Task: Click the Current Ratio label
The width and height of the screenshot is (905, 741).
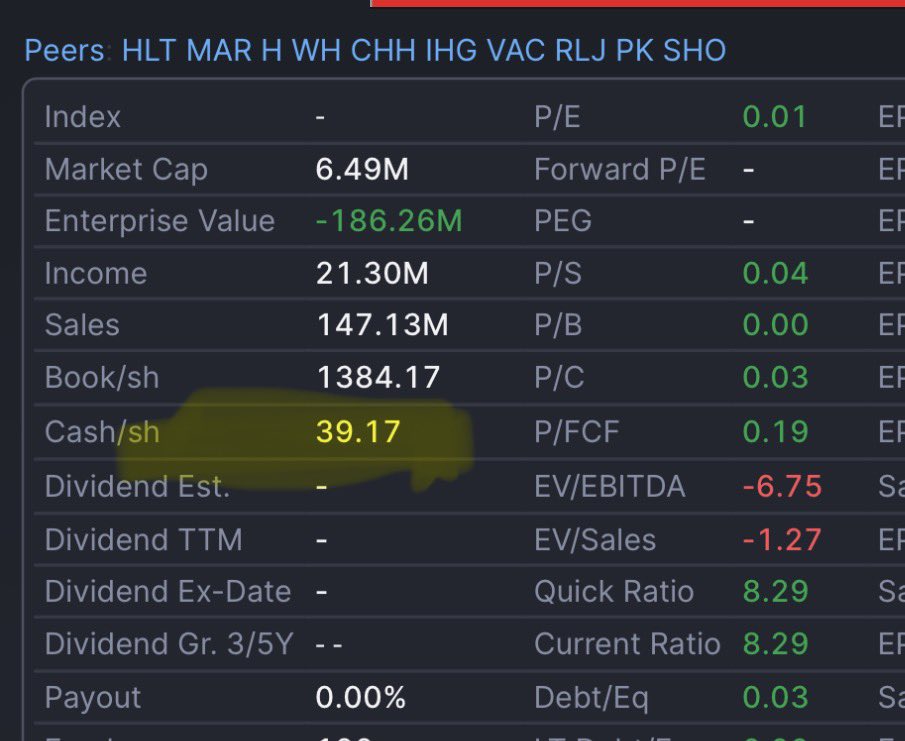Action: 627,643
